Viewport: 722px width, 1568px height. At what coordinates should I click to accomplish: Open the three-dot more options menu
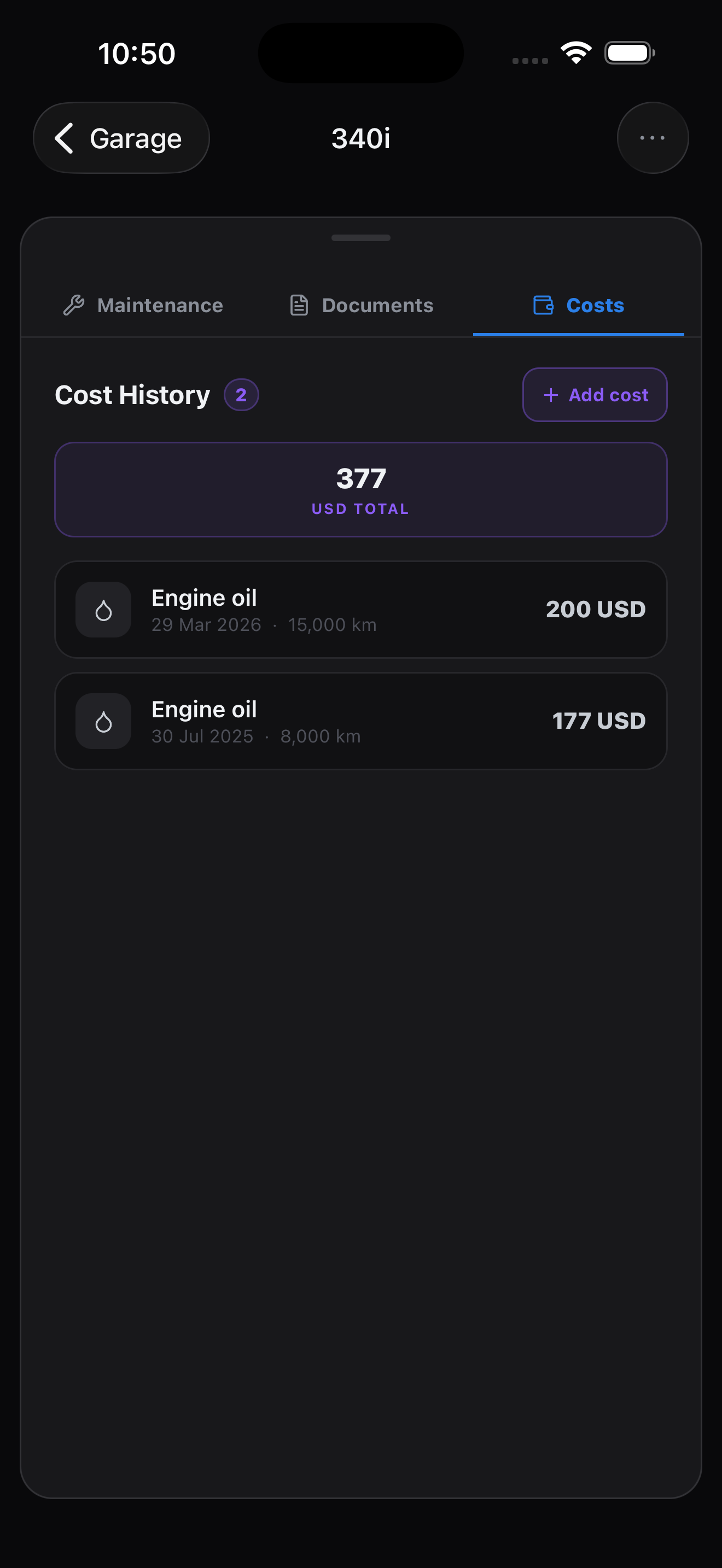[x=653, y=138]
